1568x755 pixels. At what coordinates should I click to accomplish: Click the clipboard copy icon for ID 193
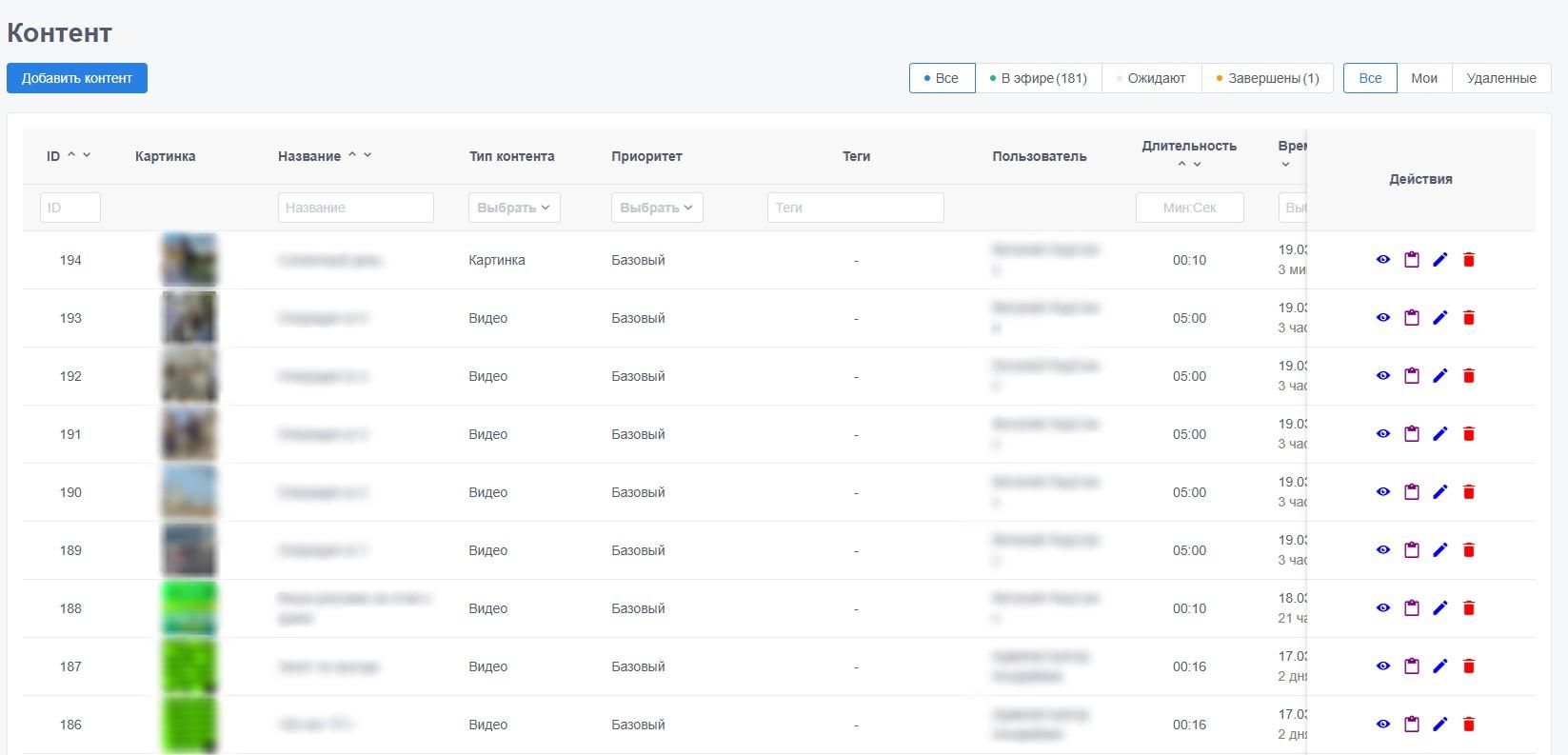[1412, 318]
